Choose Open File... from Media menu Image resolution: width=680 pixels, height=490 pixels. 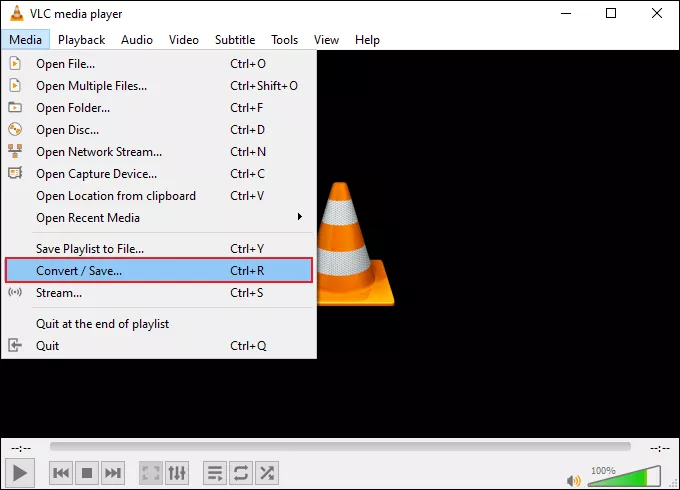point(159,64)
